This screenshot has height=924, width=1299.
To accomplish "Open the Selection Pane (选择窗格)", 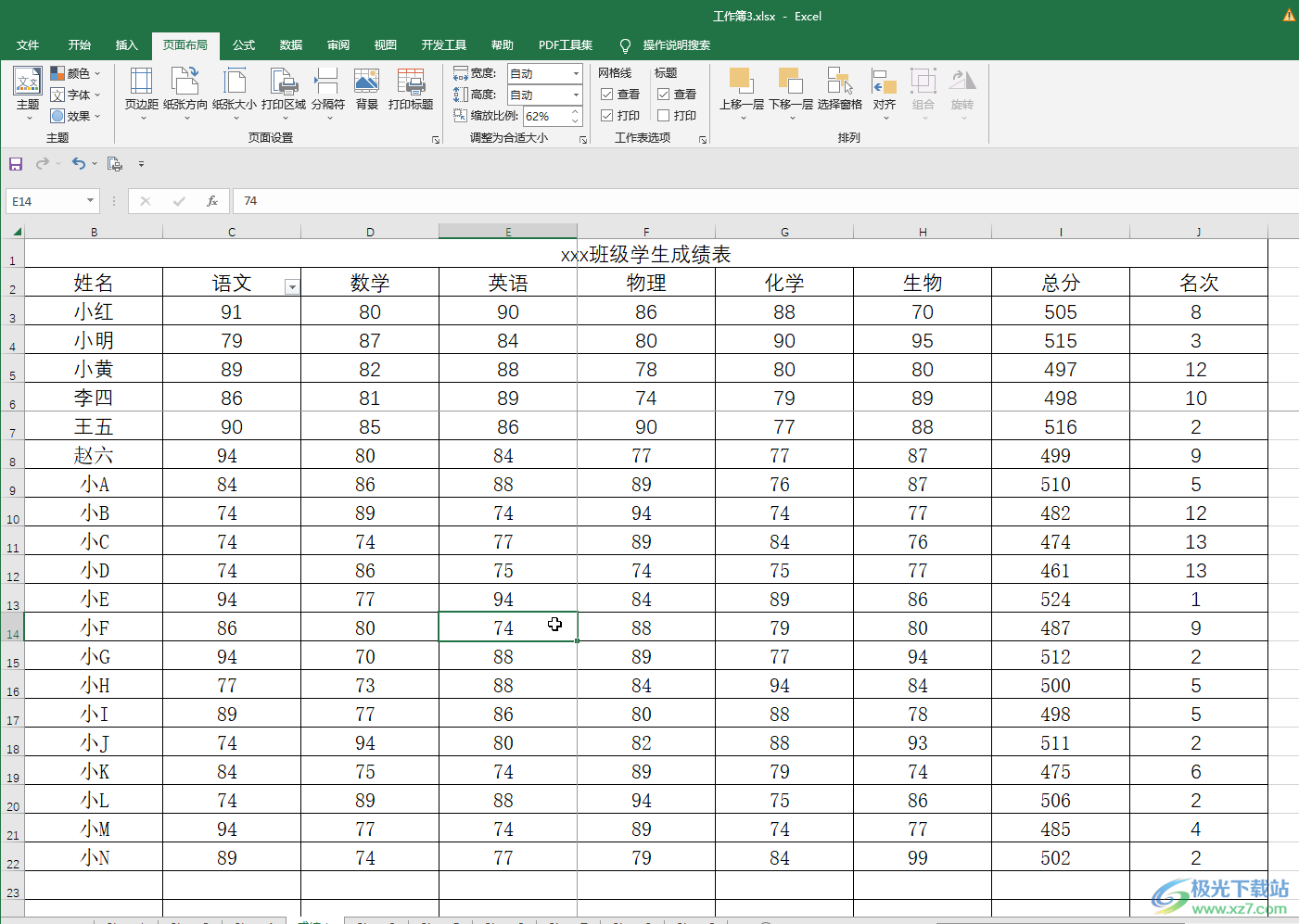I will pos(840,95).
